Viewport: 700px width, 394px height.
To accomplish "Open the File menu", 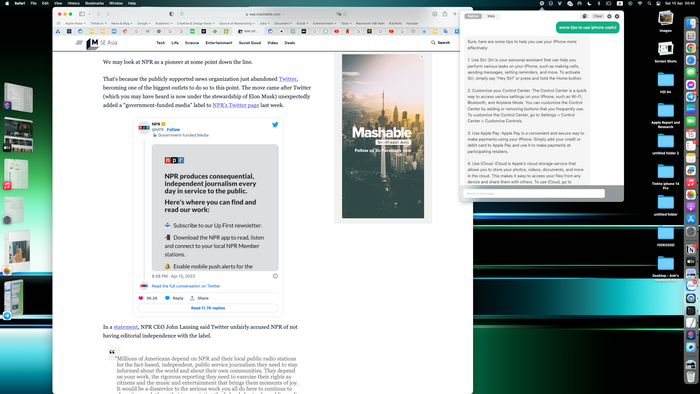I will pos(33,3).
